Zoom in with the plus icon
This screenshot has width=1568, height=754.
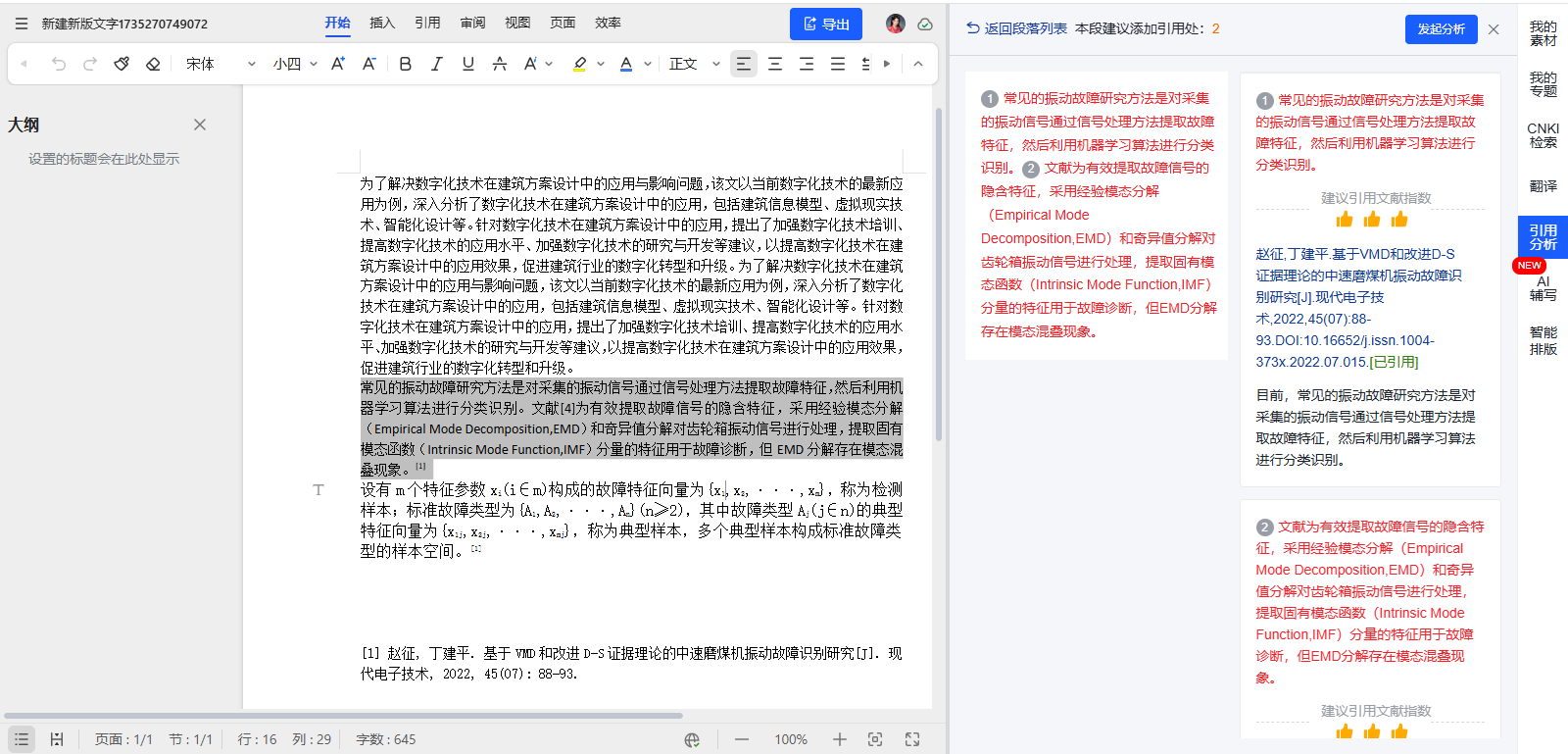click(840, 739)
